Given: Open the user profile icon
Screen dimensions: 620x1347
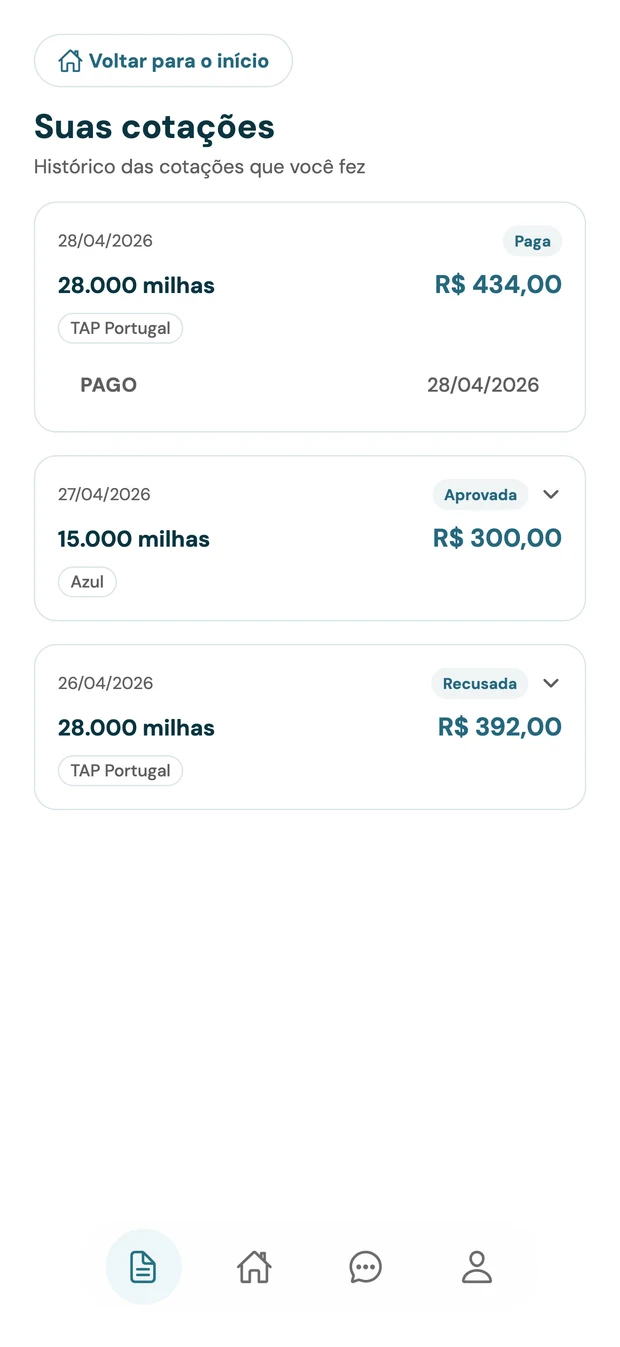Looking at the screenshot, I should (477, 1267).
